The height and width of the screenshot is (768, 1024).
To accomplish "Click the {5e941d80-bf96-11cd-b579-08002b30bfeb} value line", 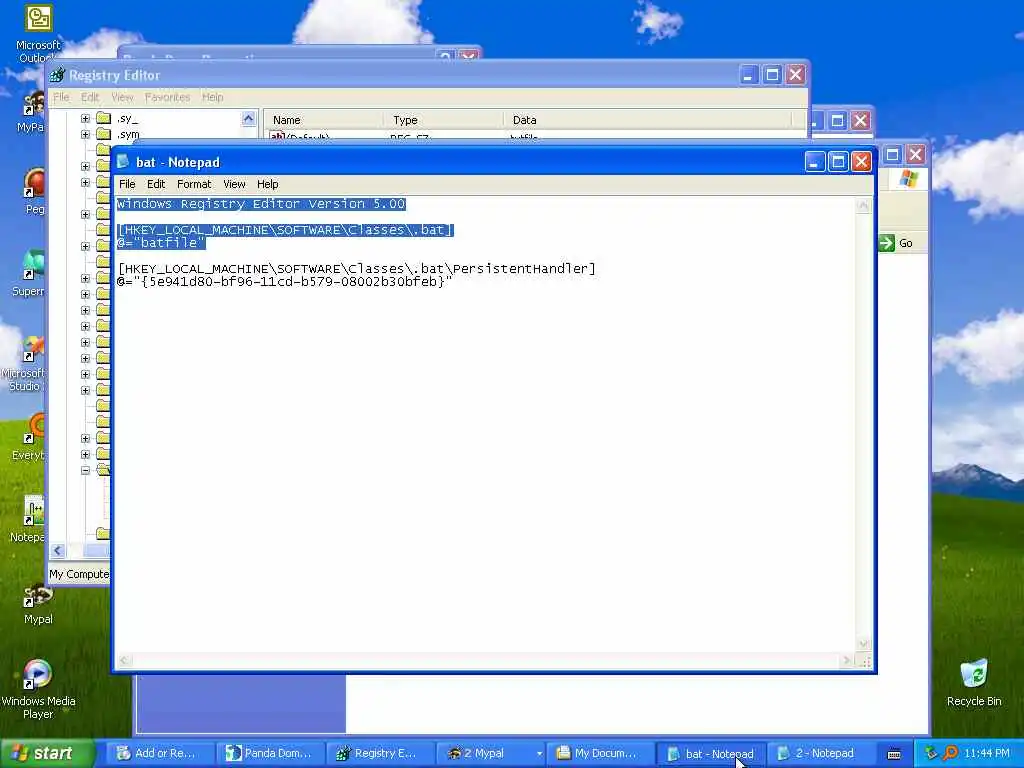I will pos(285,281).
